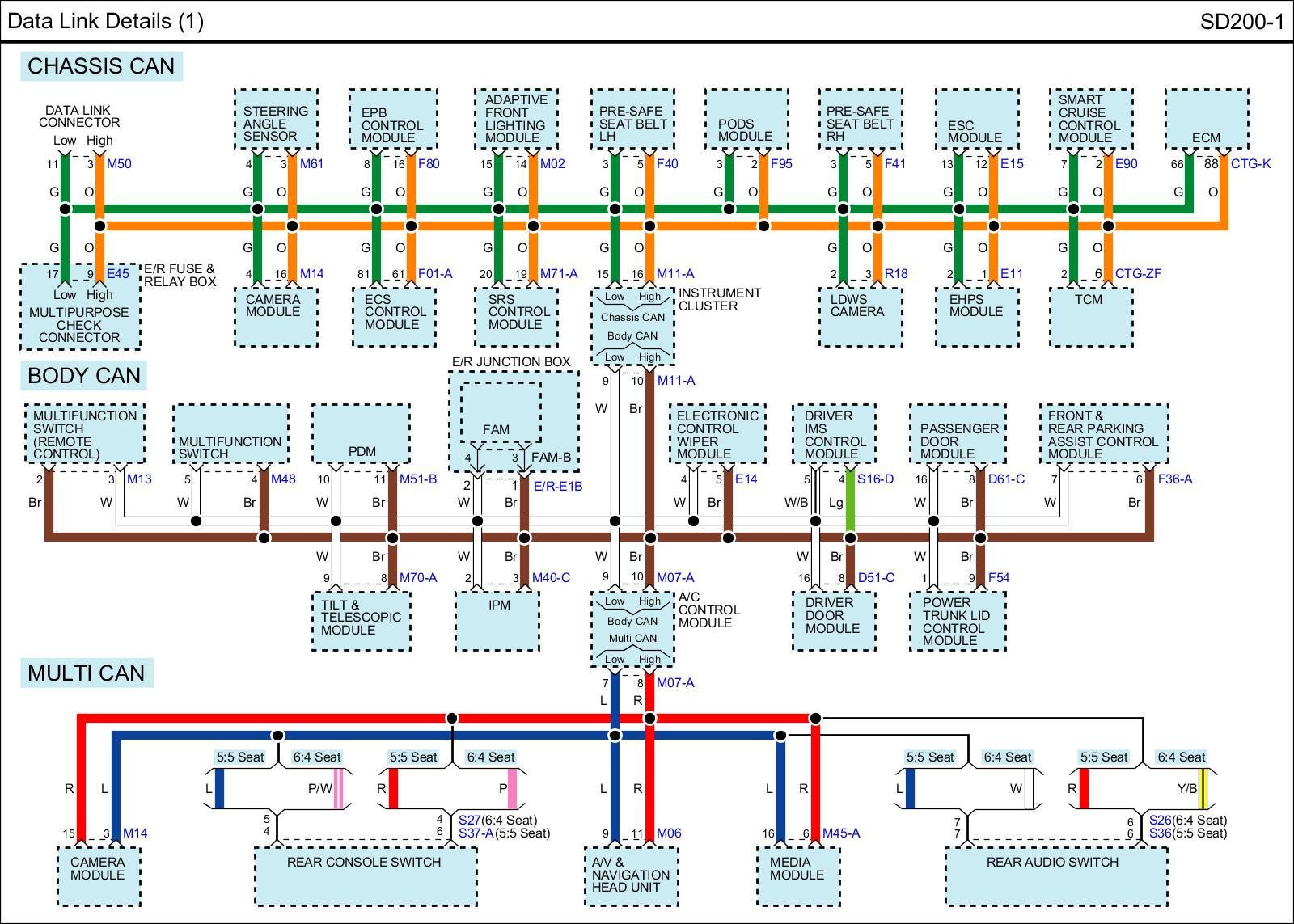Screen dimensions: 1294x924
Task: Click the Steering Angle Sensor module box
Action: tap(275, 120)
